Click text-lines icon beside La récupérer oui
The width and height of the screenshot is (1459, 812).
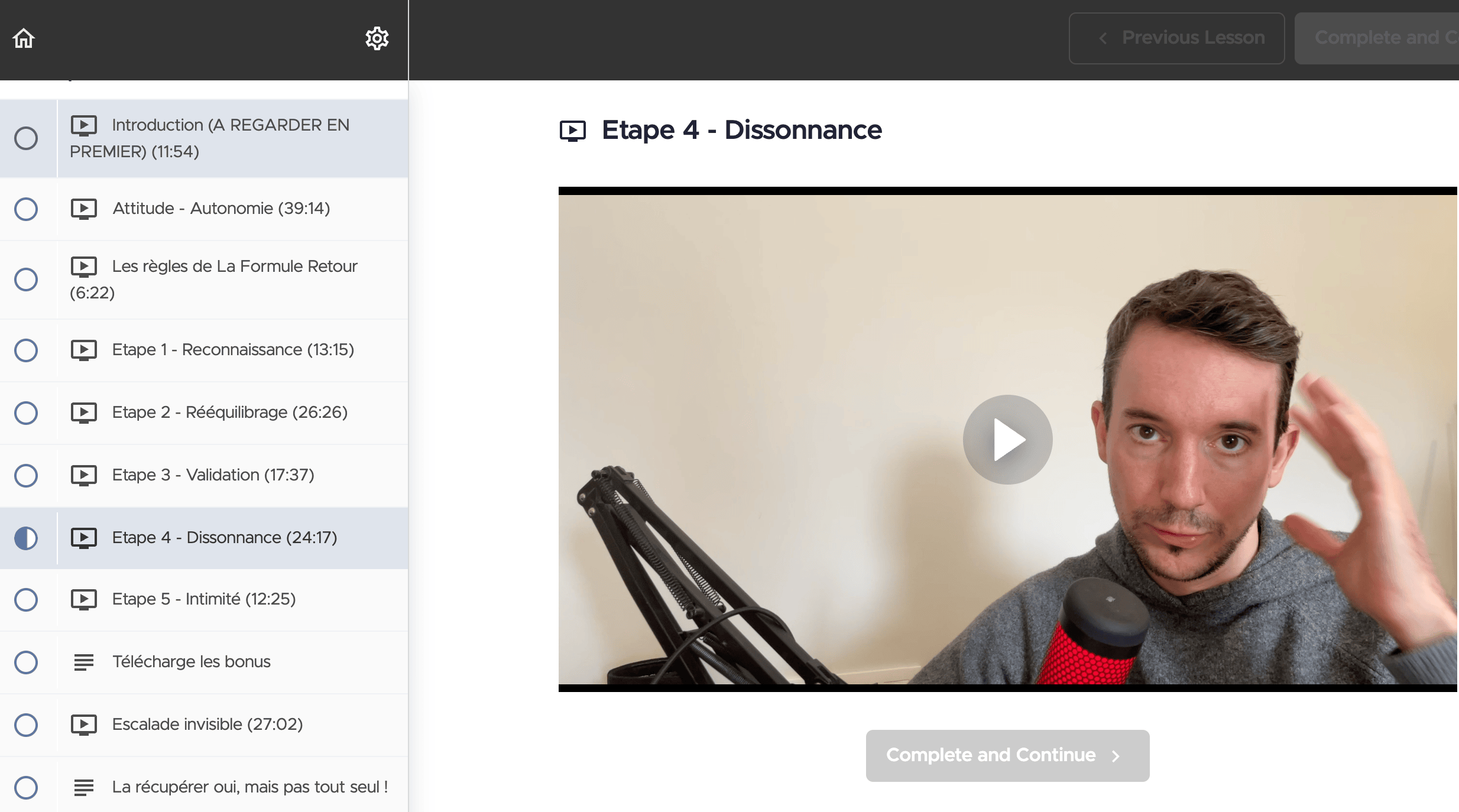click(84, 787)
